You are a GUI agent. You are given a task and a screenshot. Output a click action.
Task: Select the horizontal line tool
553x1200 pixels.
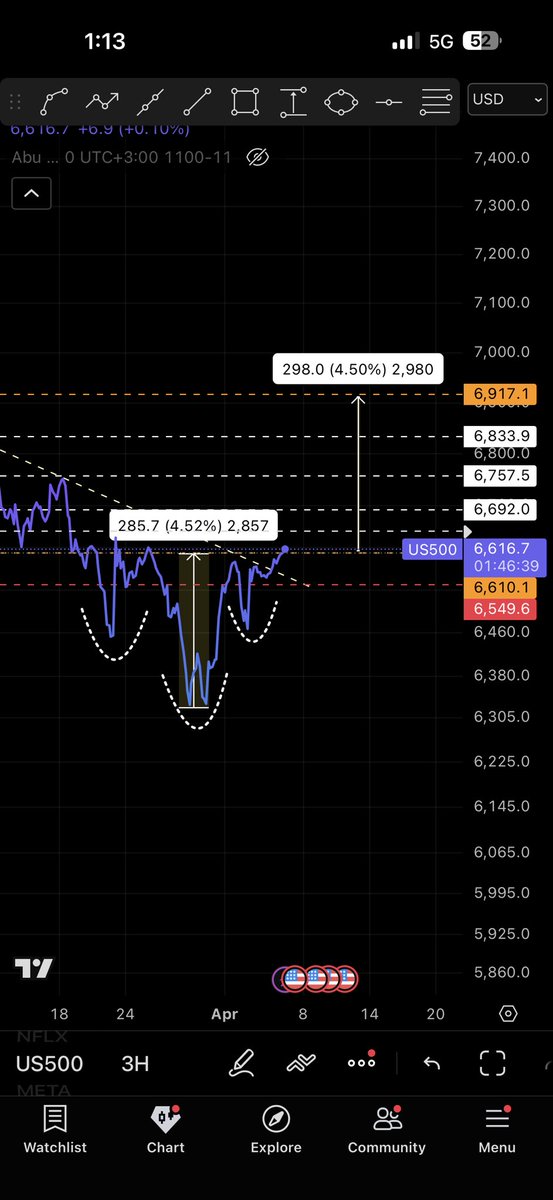click(x=389, y=101)
